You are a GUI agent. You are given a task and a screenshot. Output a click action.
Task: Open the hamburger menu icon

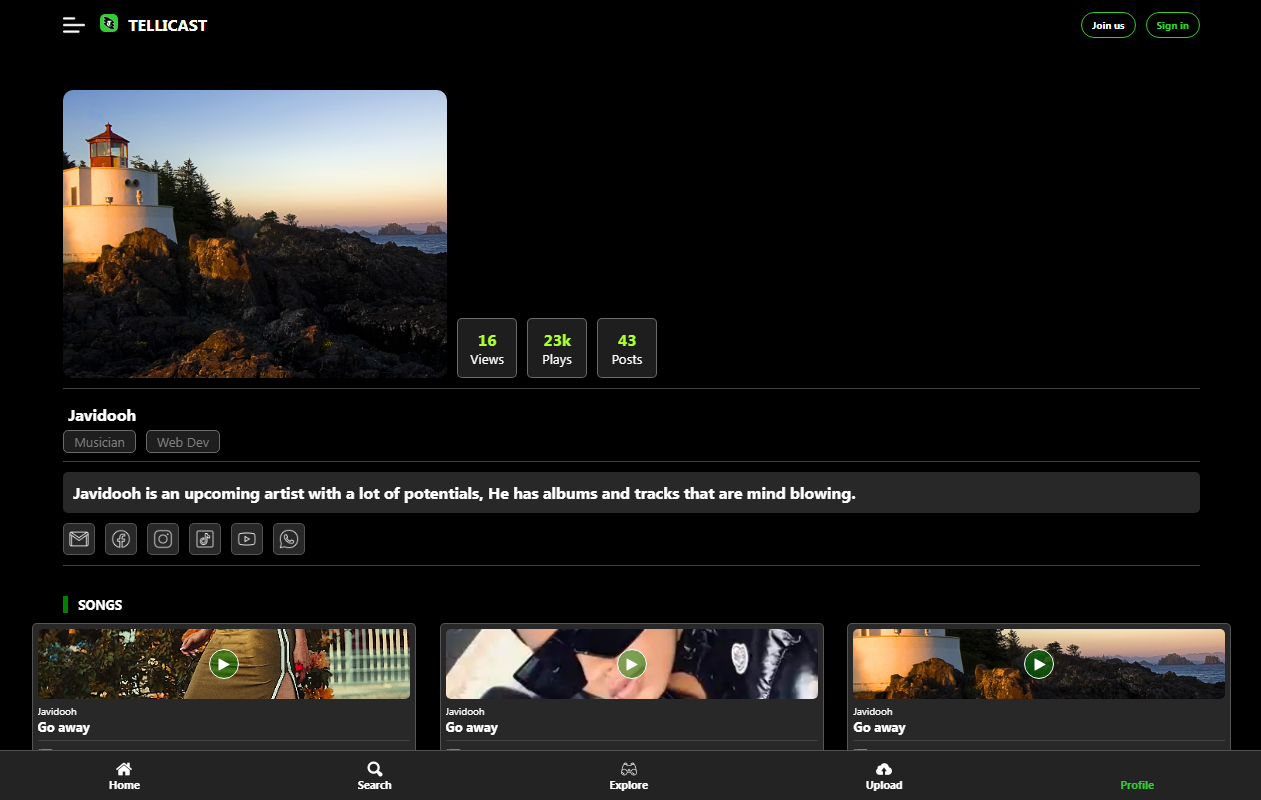pos(74,25)
